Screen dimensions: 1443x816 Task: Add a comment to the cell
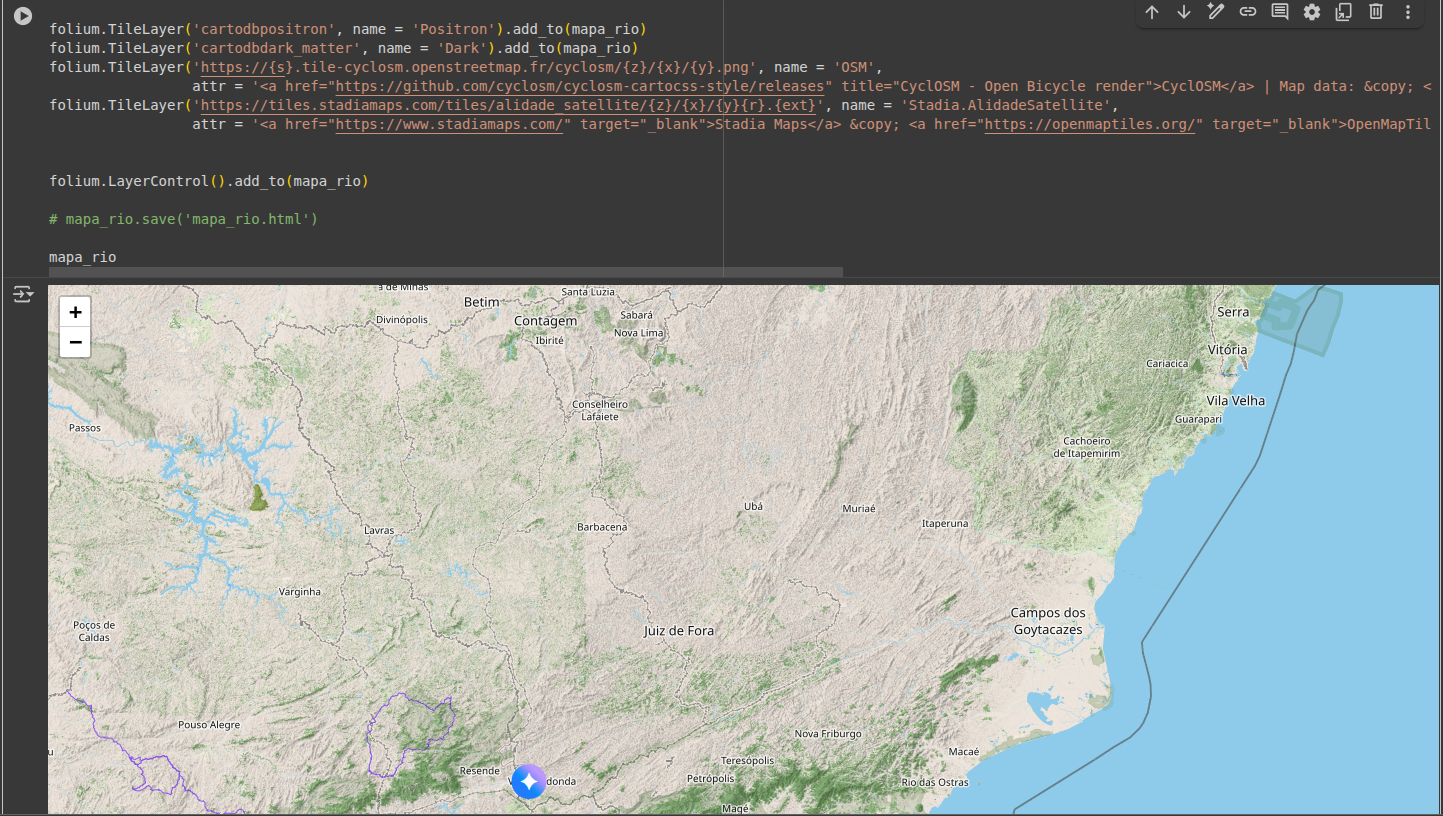pyautogui.click(x=1280, y=12)
